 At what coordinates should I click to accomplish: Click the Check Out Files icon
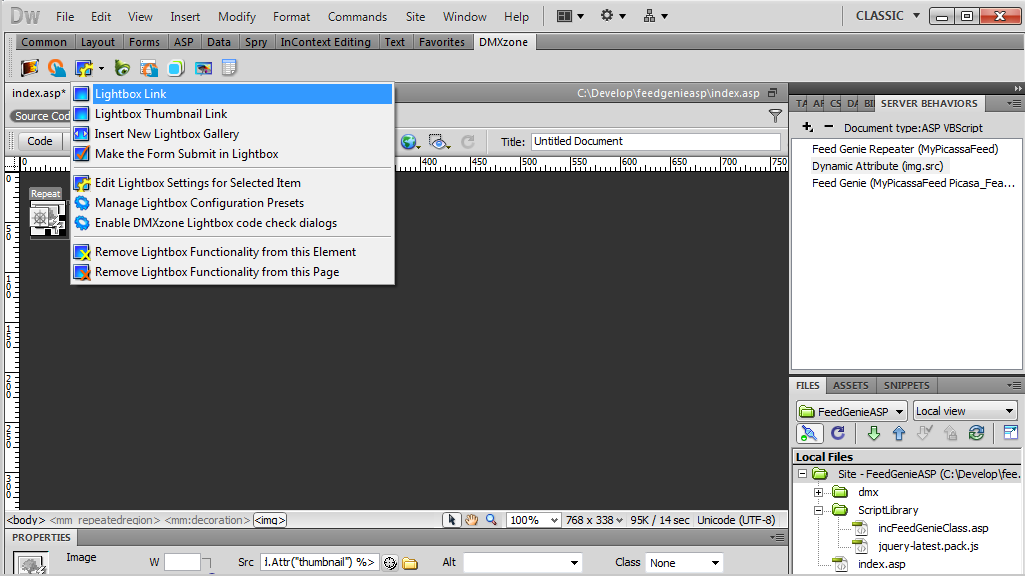click(x=924, y=433)
